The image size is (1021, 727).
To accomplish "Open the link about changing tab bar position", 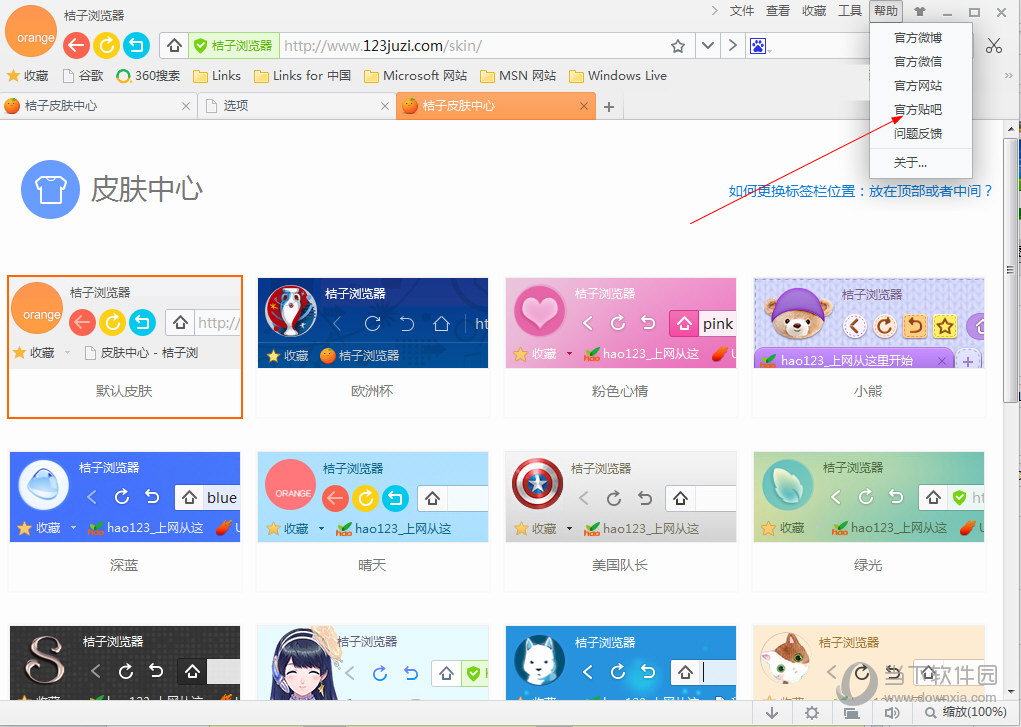I will [858, 191].
